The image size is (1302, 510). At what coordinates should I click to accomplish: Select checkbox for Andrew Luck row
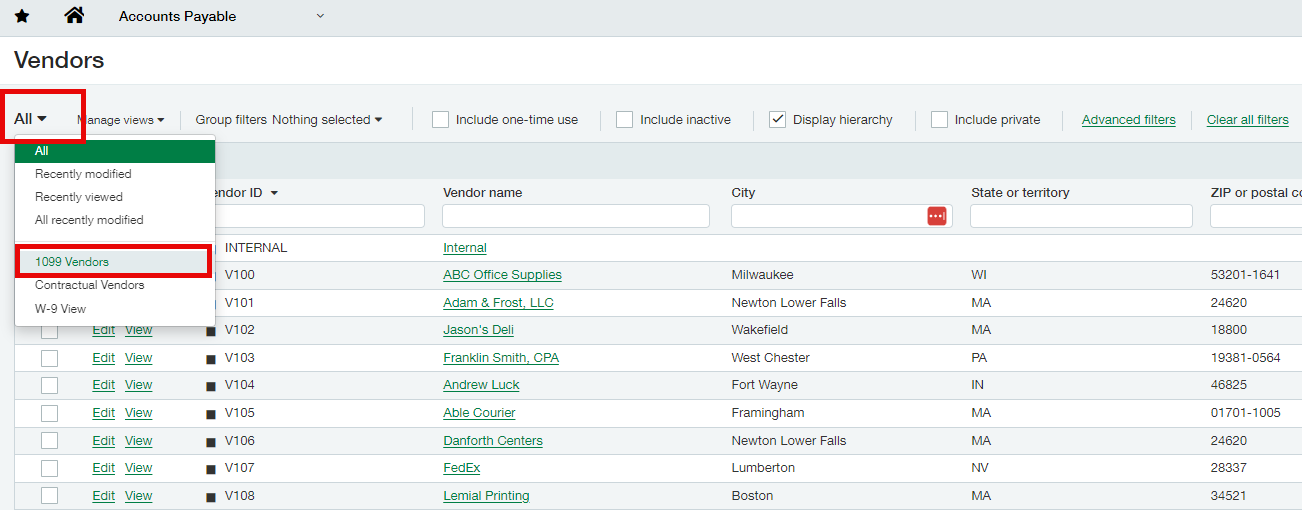[x=49, y=385]
